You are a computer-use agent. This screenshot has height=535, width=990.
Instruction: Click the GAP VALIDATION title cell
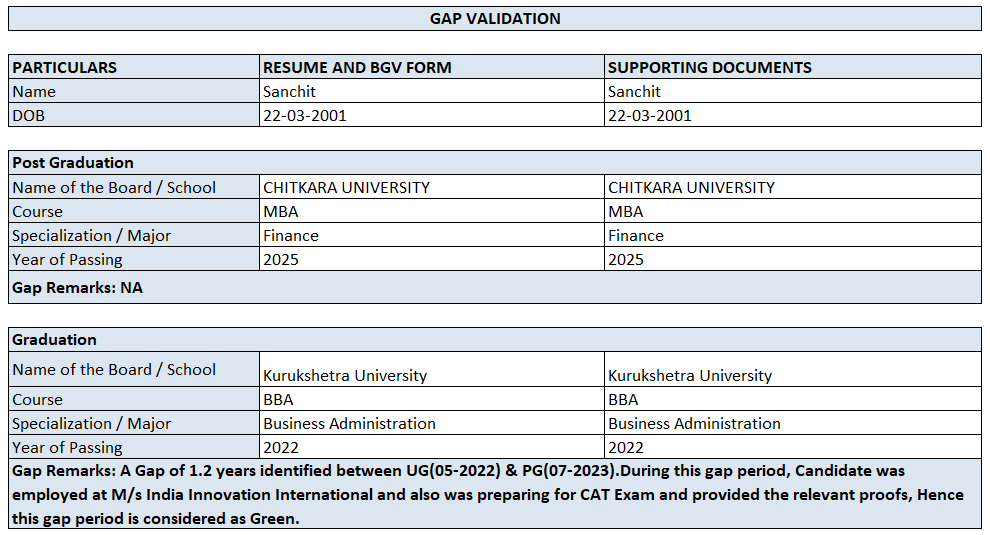pyautogui.click(x=495, y=19)
